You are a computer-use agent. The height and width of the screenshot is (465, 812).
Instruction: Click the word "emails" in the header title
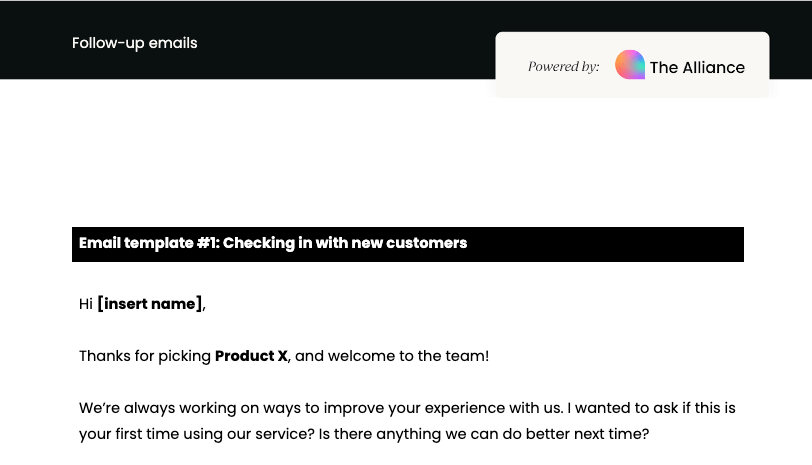point(174,43)
